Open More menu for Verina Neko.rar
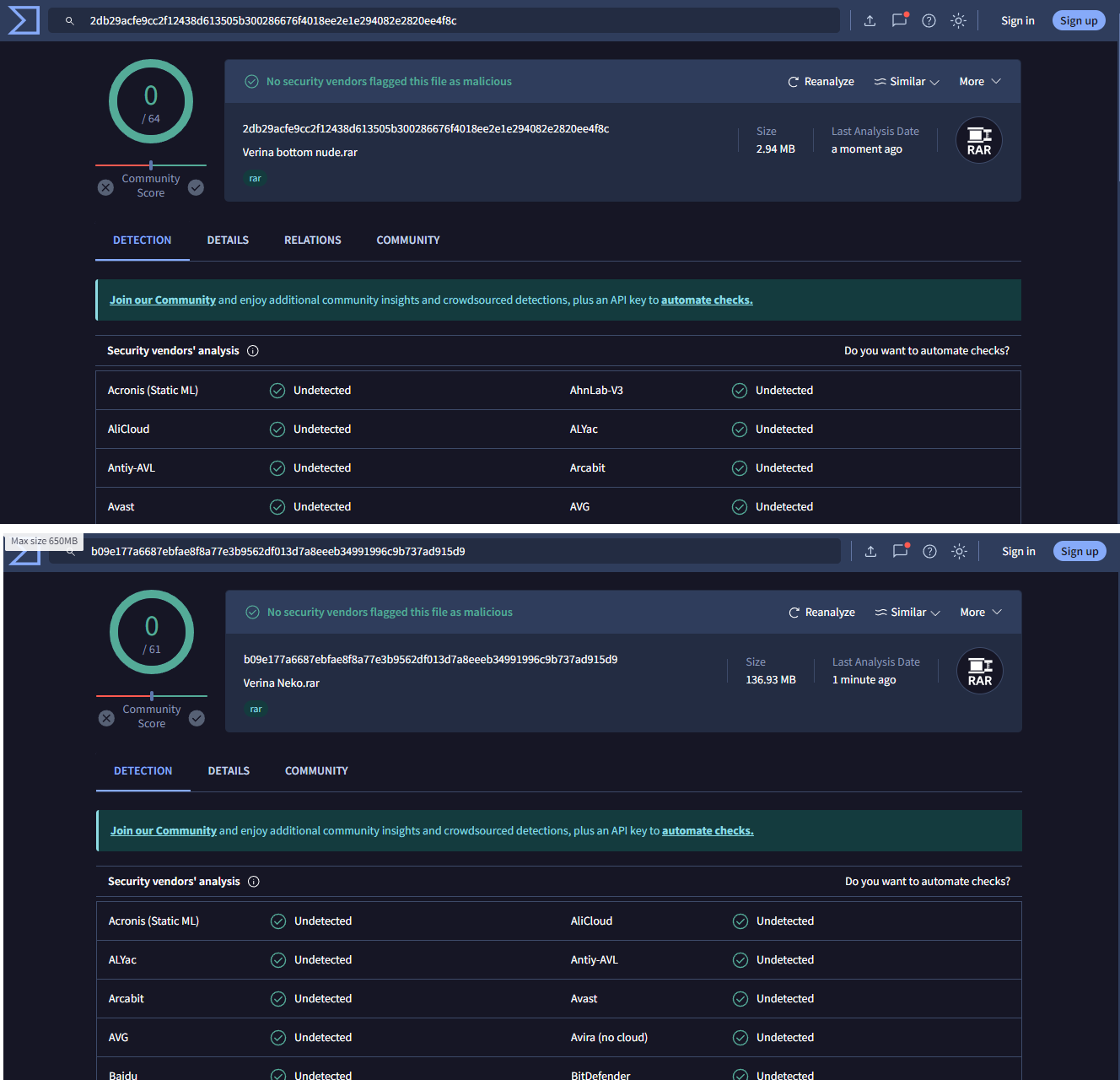 click(981, 613)
